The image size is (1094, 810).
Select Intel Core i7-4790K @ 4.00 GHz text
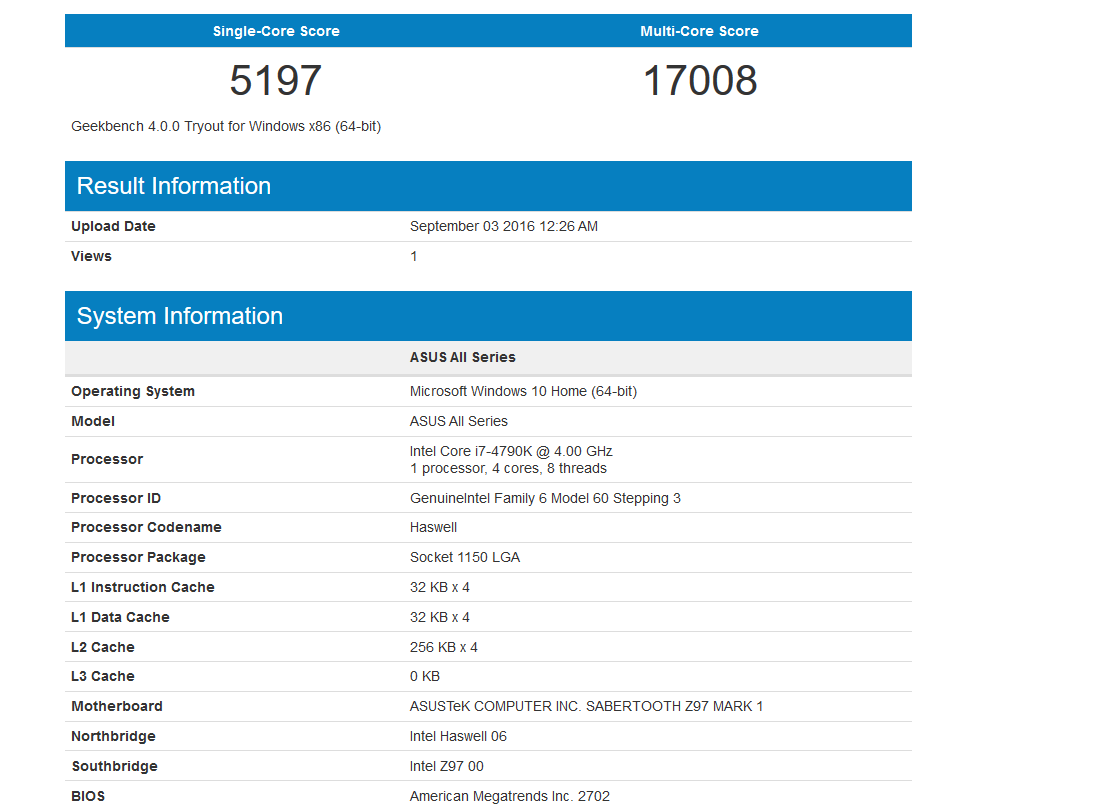pos(511,451)
